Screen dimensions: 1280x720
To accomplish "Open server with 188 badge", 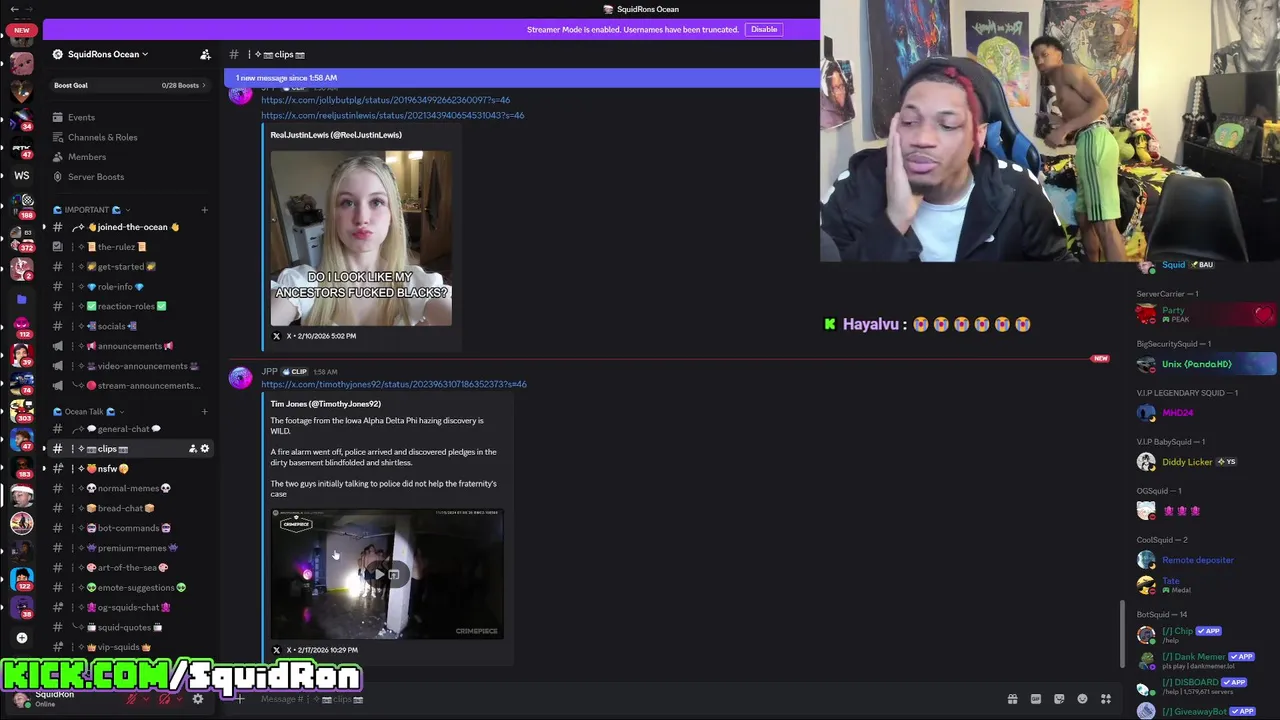I will [x=22, y=204].
